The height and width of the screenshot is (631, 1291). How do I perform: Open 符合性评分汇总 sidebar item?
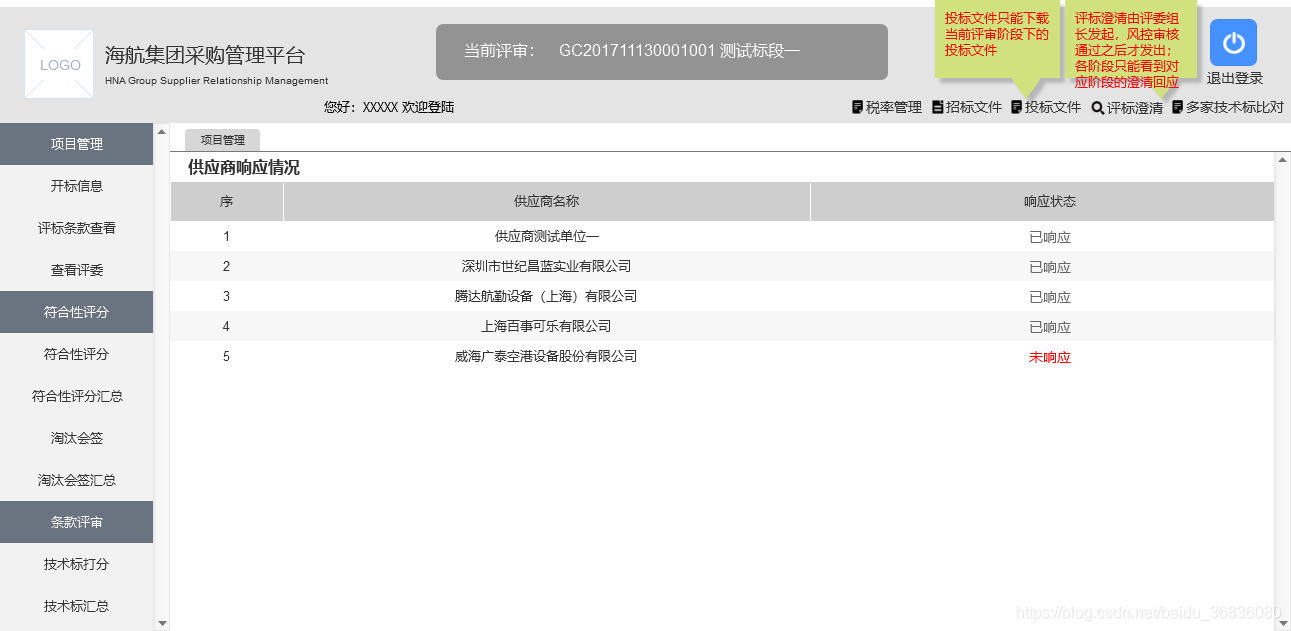[x=77, y=396]
